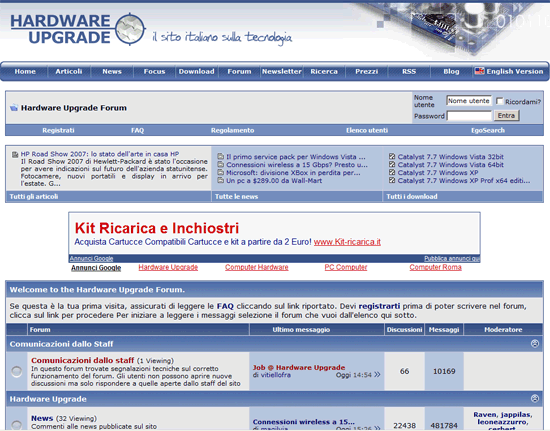Click Tutte le news link
The height and width of the screenshot is (431, 550).
[236, 196]
